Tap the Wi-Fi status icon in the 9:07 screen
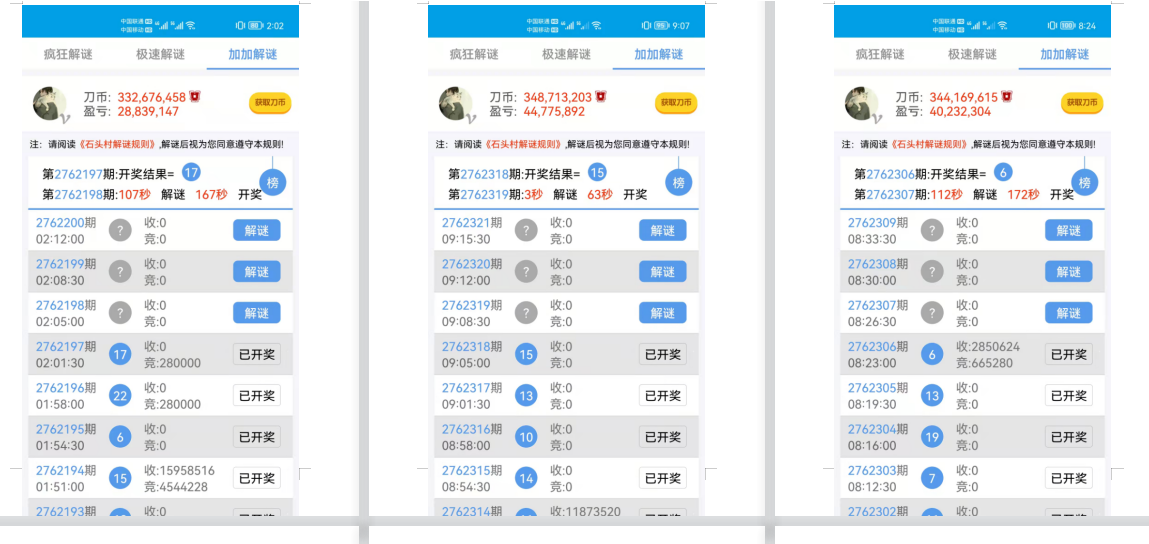This screenshot has width=1149, height=544. (x=596, y=25)
